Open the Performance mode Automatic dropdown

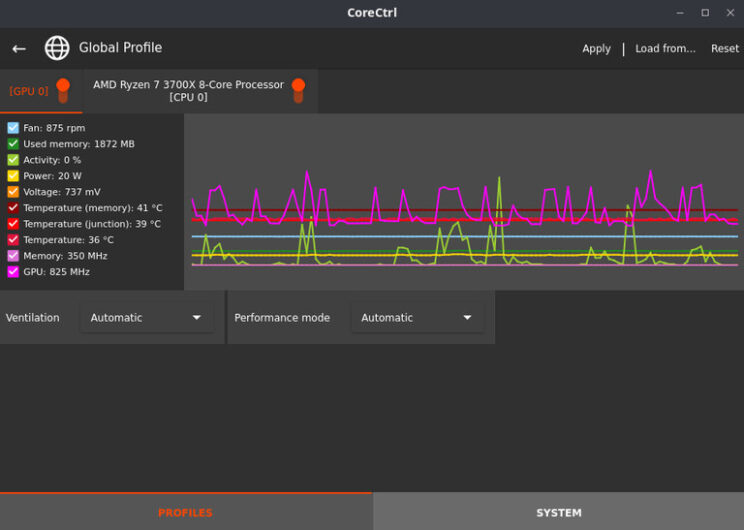click(x=418, y=317)
